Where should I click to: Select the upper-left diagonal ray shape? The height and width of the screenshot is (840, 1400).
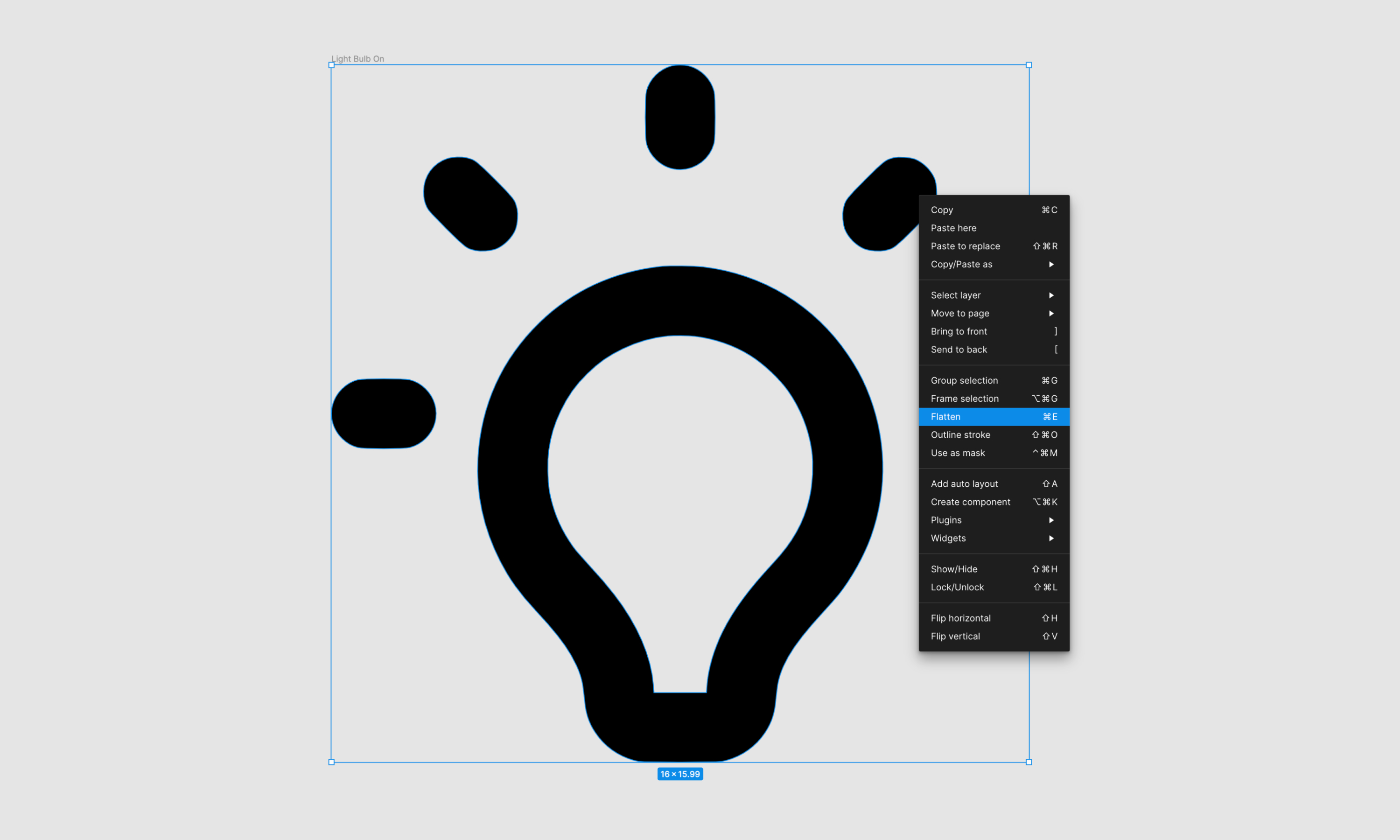[x=470, y=204]
